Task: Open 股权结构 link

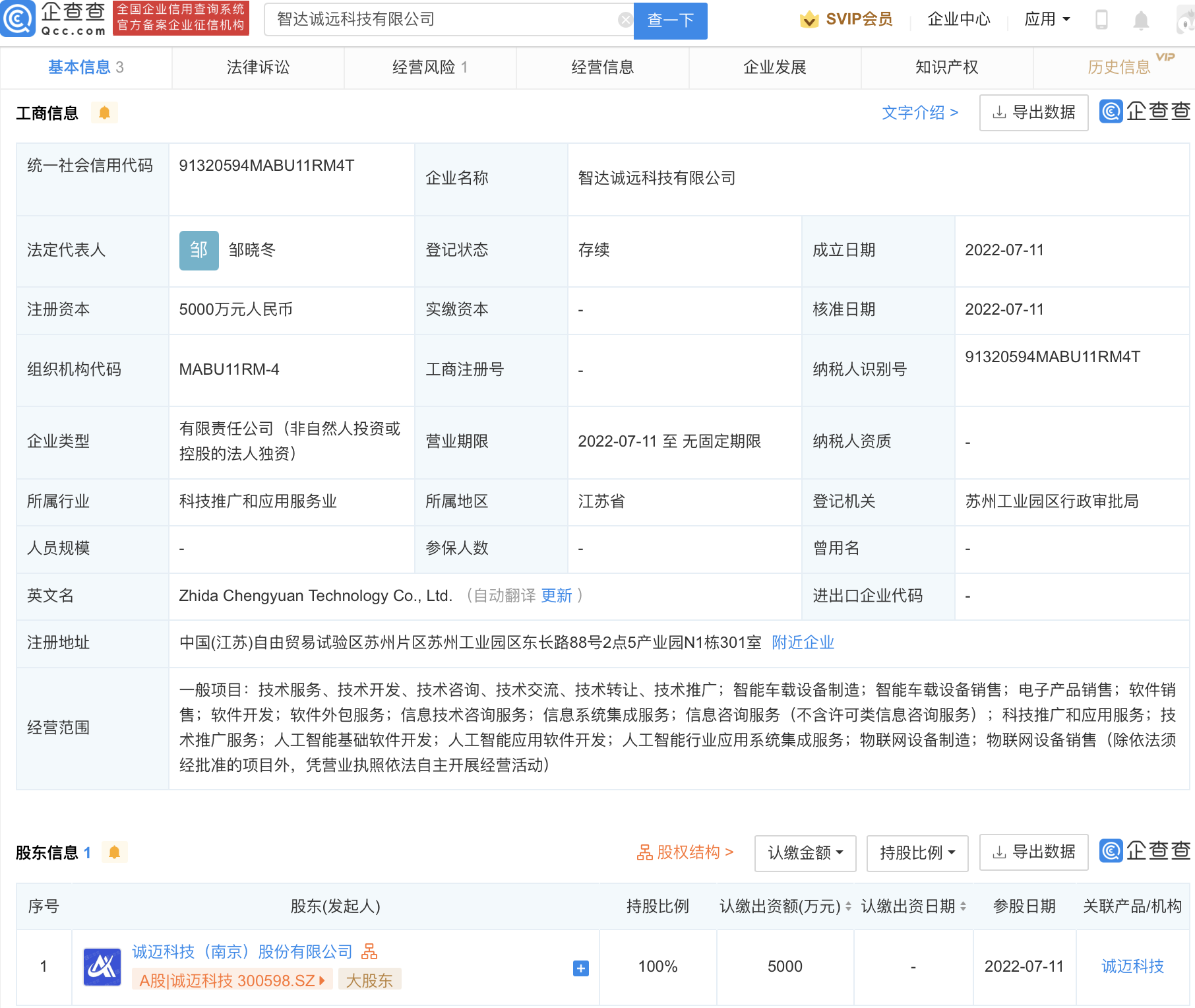Action: [x=685, y=852]
